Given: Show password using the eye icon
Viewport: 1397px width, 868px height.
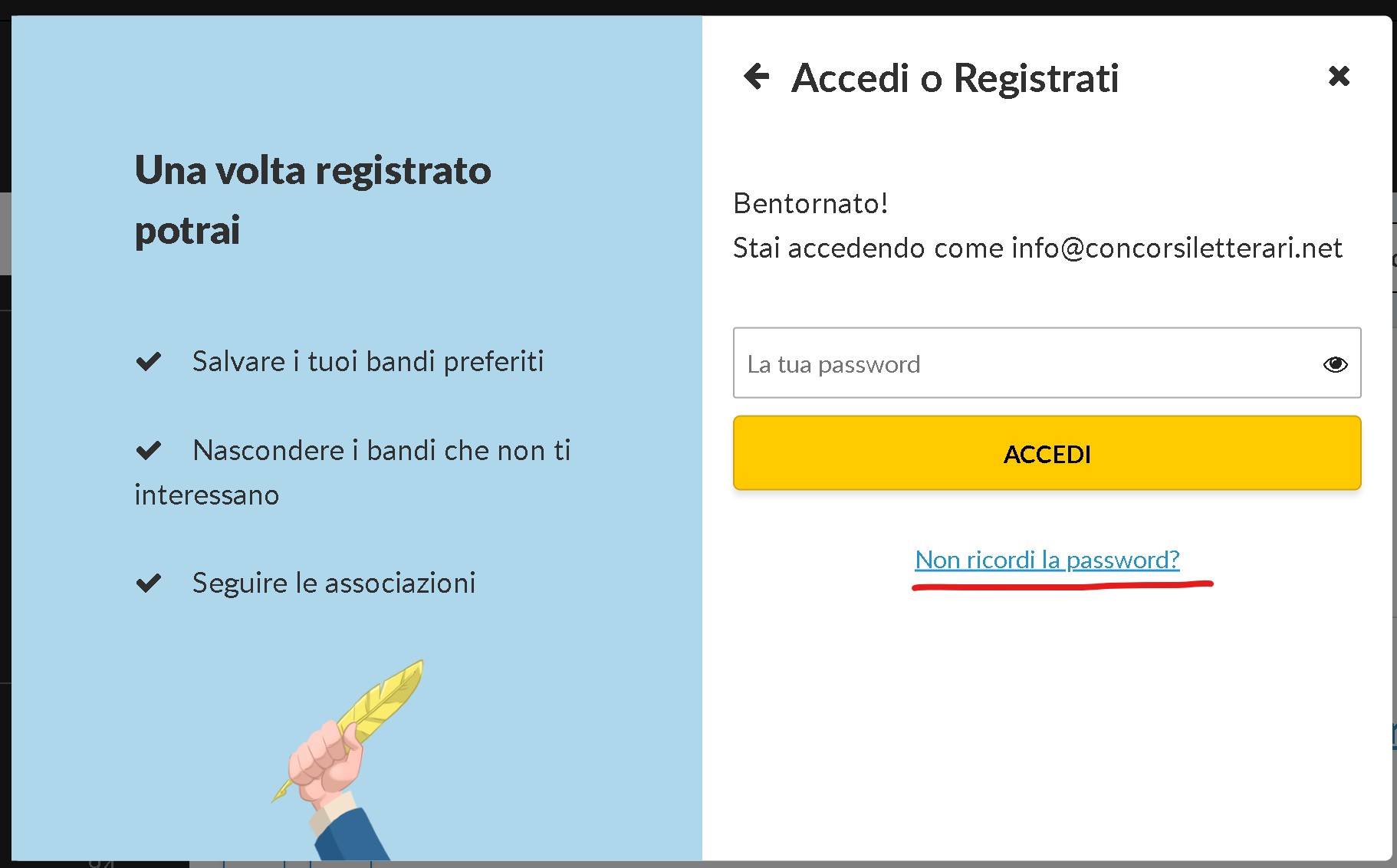Looking at the screenshot, I should coord(1335,364).
